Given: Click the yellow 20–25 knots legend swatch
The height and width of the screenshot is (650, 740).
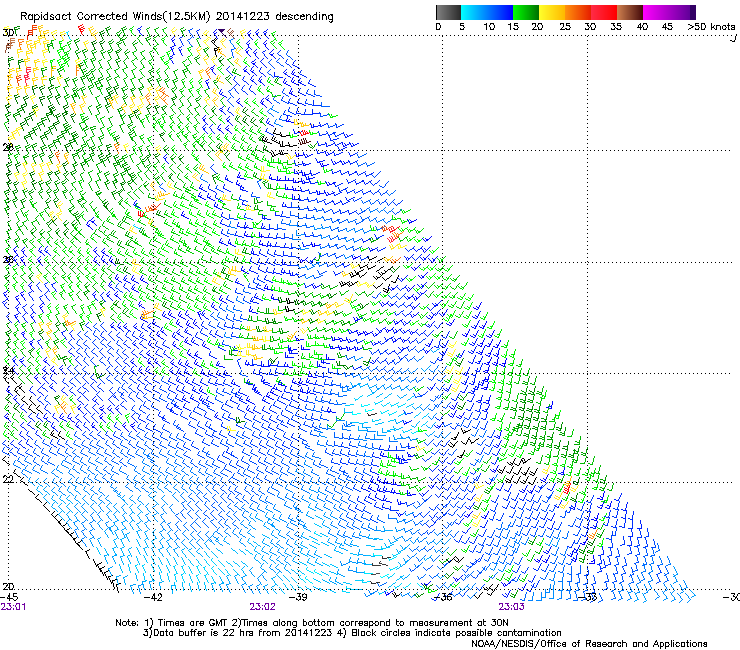Looking at the screenshot, I should click(552, 12).
